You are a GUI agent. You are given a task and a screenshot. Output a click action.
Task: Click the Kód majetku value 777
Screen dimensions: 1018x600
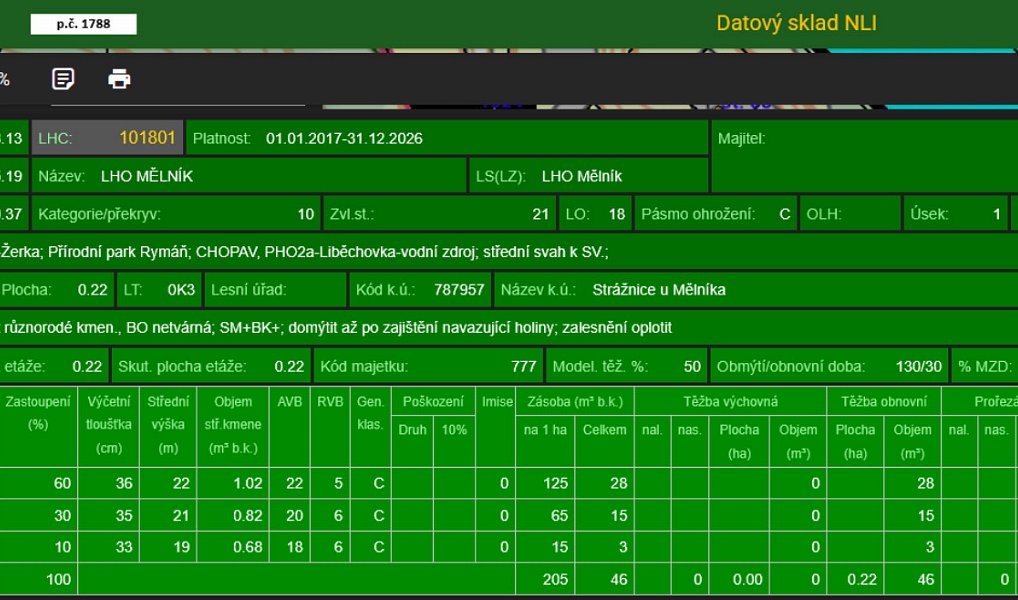[524, 366]
